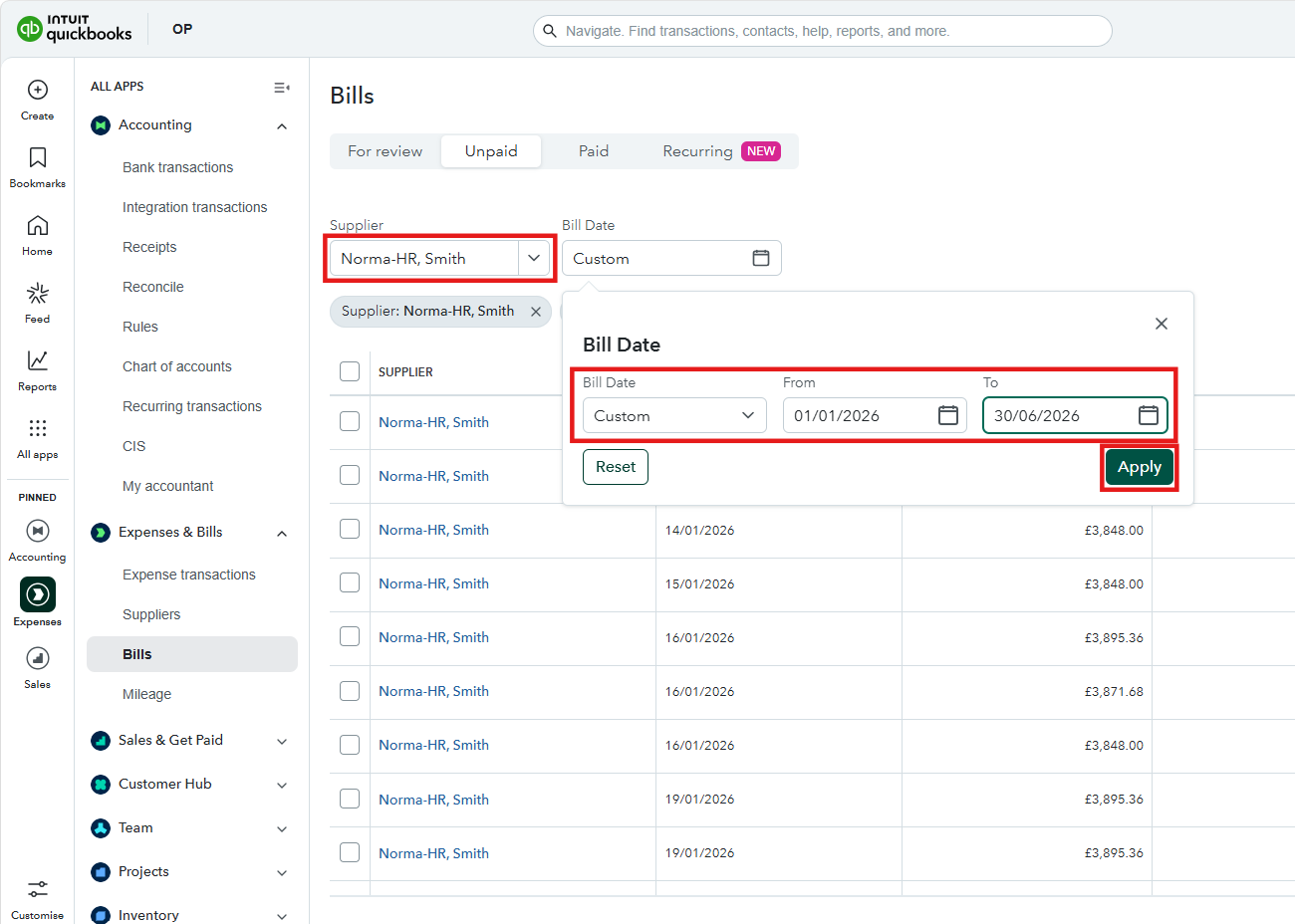Close the Bill Date popup

1162,324
